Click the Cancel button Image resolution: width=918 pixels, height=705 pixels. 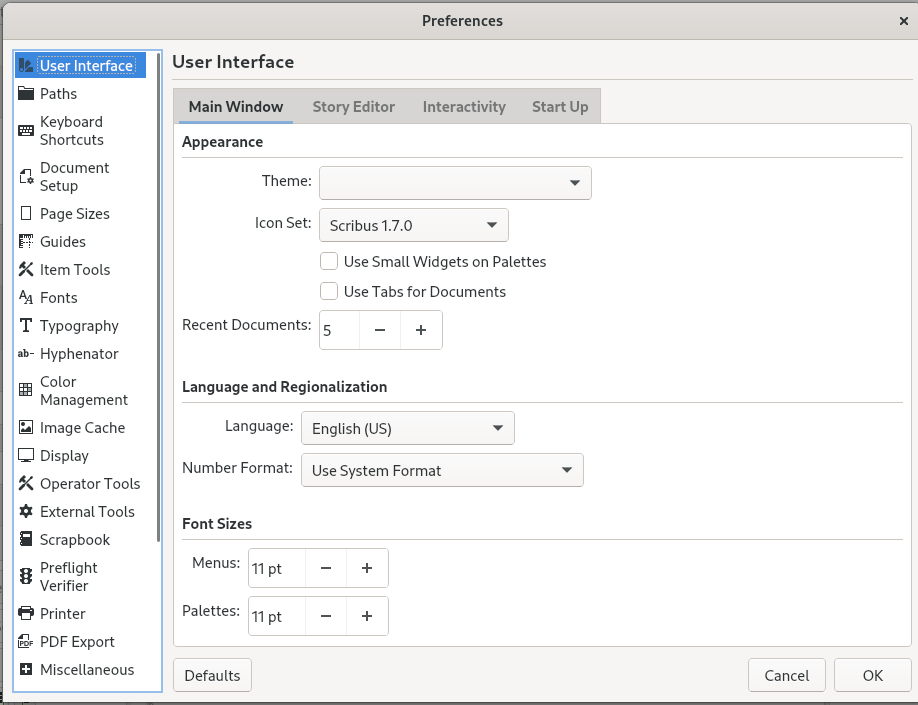click(x=786, y=676)
